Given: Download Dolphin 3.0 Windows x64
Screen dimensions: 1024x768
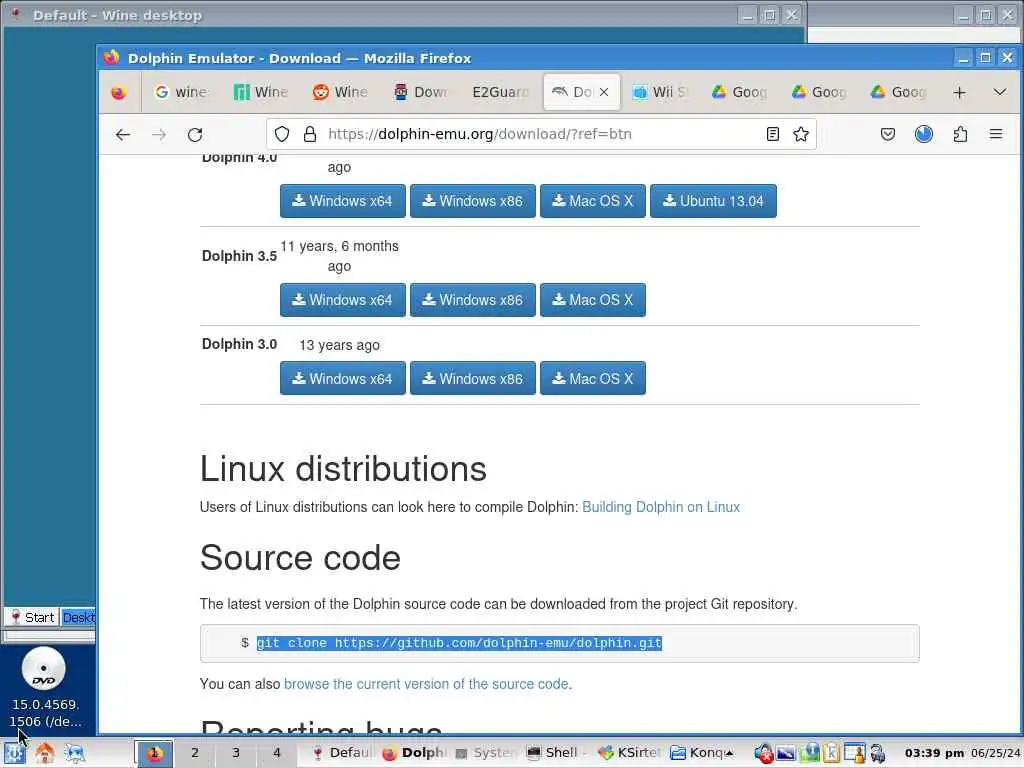Looking at the screenshot, I should click(343, 378).
